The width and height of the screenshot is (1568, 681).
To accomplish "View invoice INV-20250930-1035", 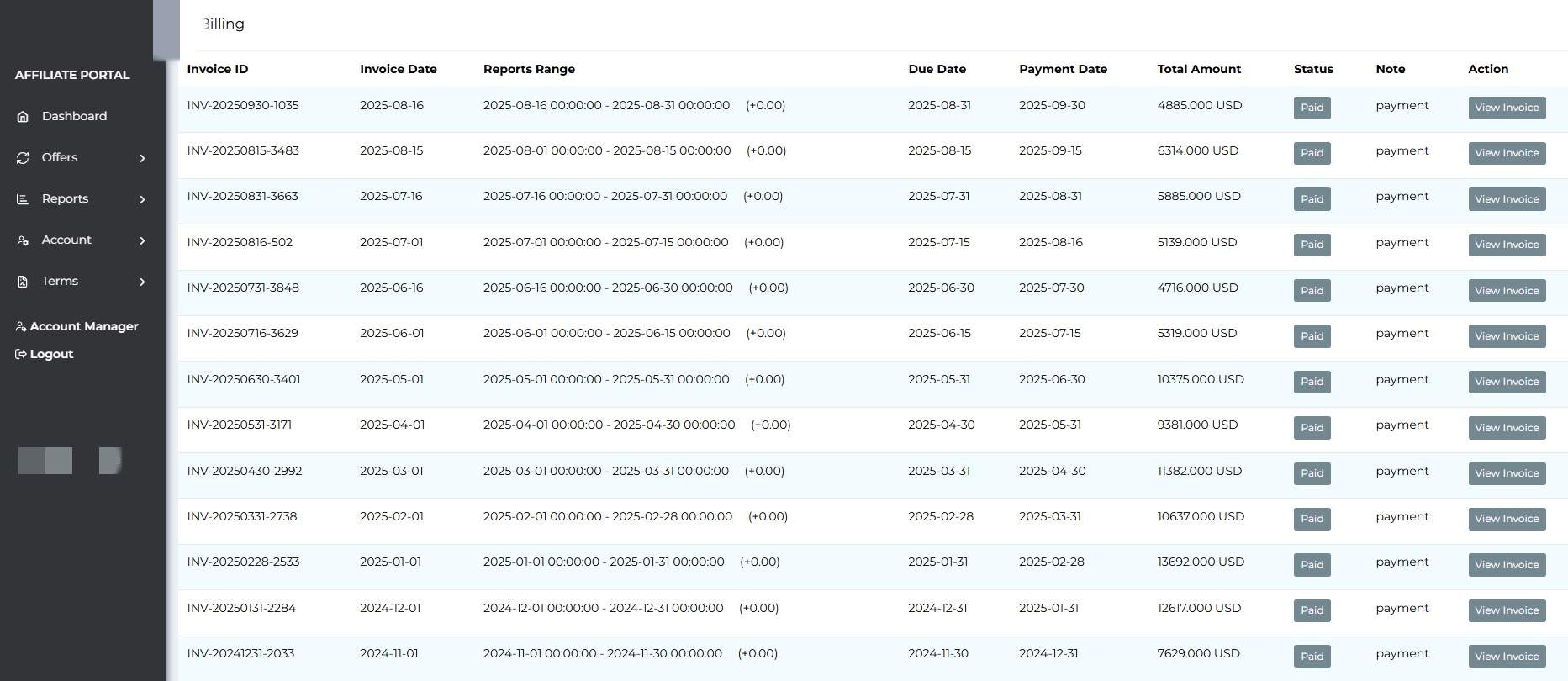I will pos(1506,108).
